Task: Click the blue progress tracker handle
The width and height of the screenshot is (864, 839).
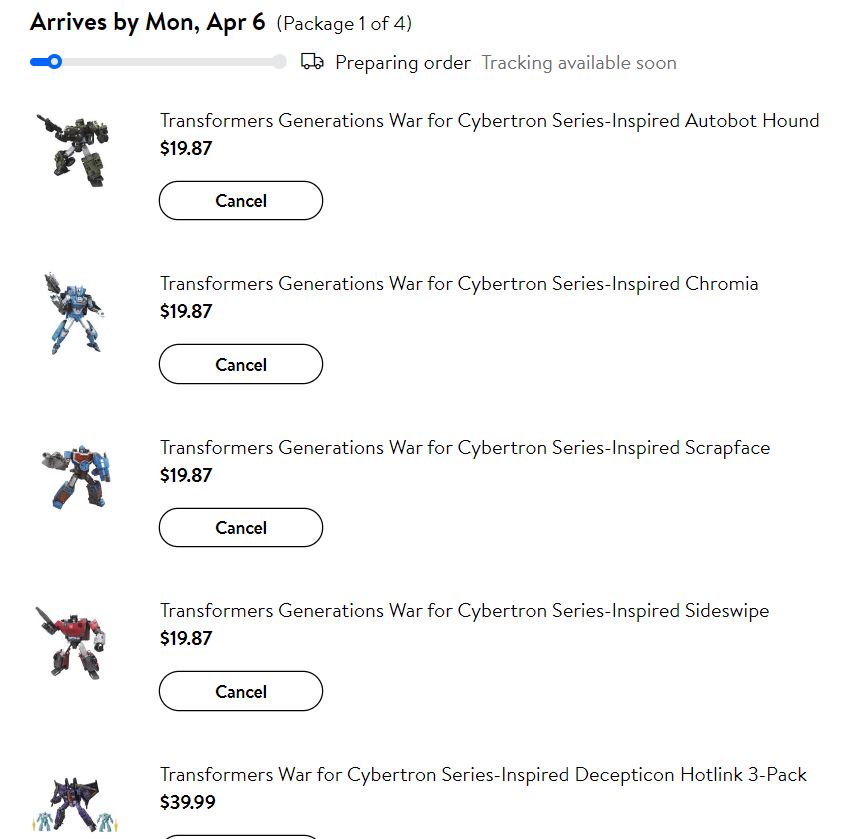Action: point(55,62)
